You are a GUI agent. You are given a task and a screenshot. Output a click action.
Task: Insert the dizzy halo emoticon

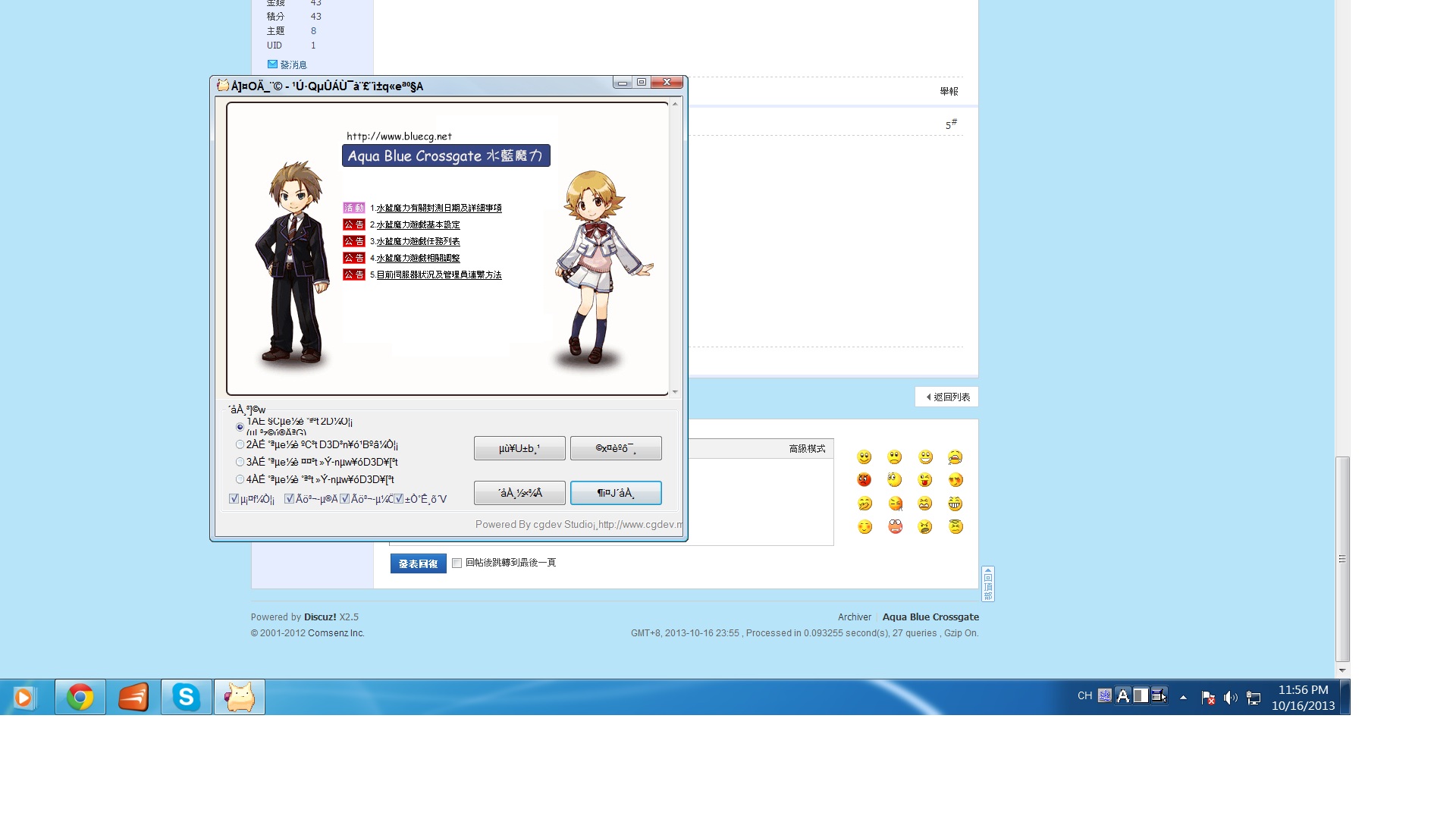point(955,527)
